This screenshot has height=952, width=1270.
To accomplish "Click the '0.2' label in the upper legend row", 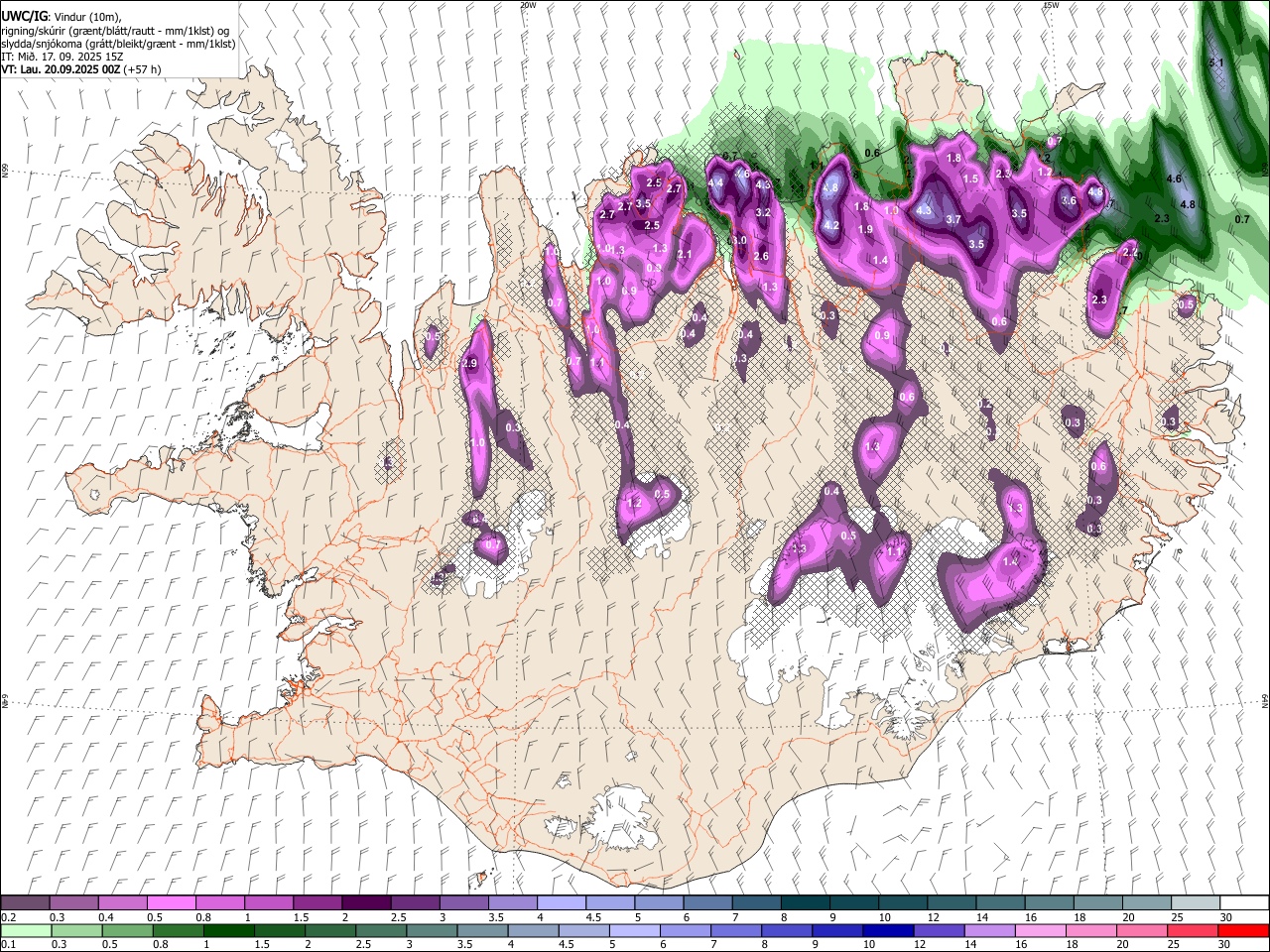I will (8, 917).
